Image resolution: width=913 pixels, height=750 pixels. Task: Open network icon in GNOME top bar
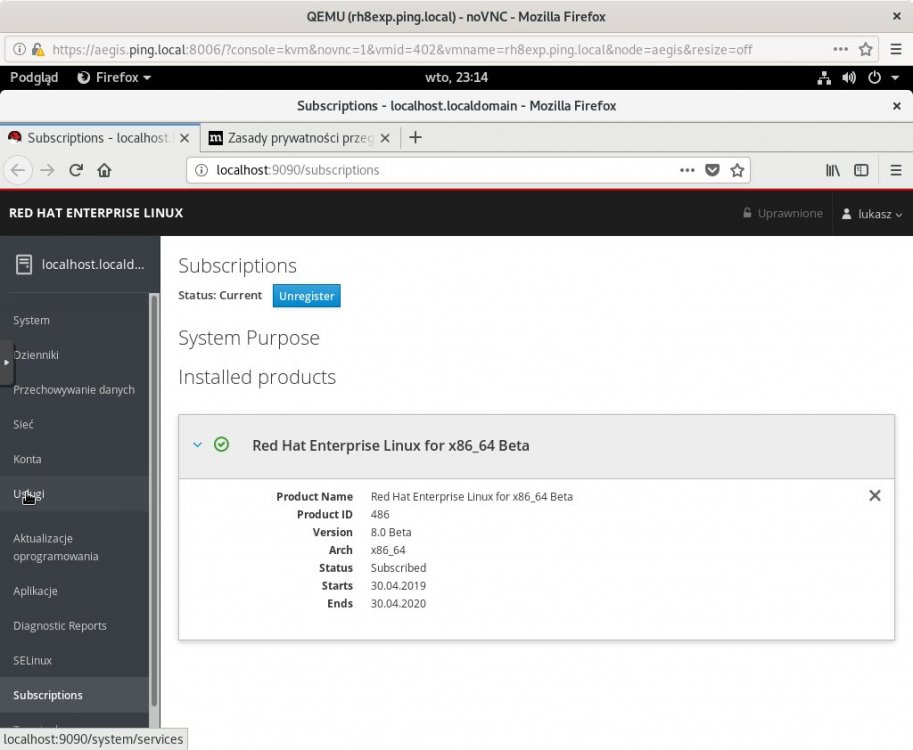pos(824,77)
